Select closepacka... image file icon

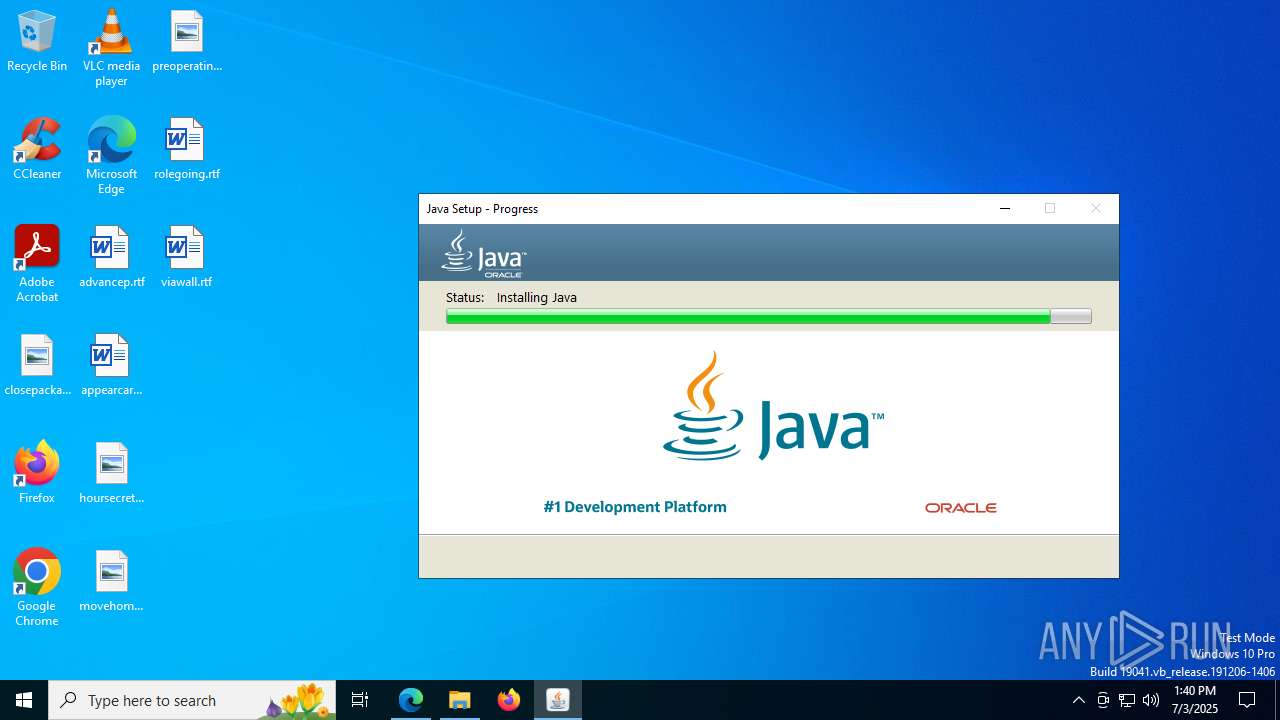pyautogui.click(x=37, y=365)
